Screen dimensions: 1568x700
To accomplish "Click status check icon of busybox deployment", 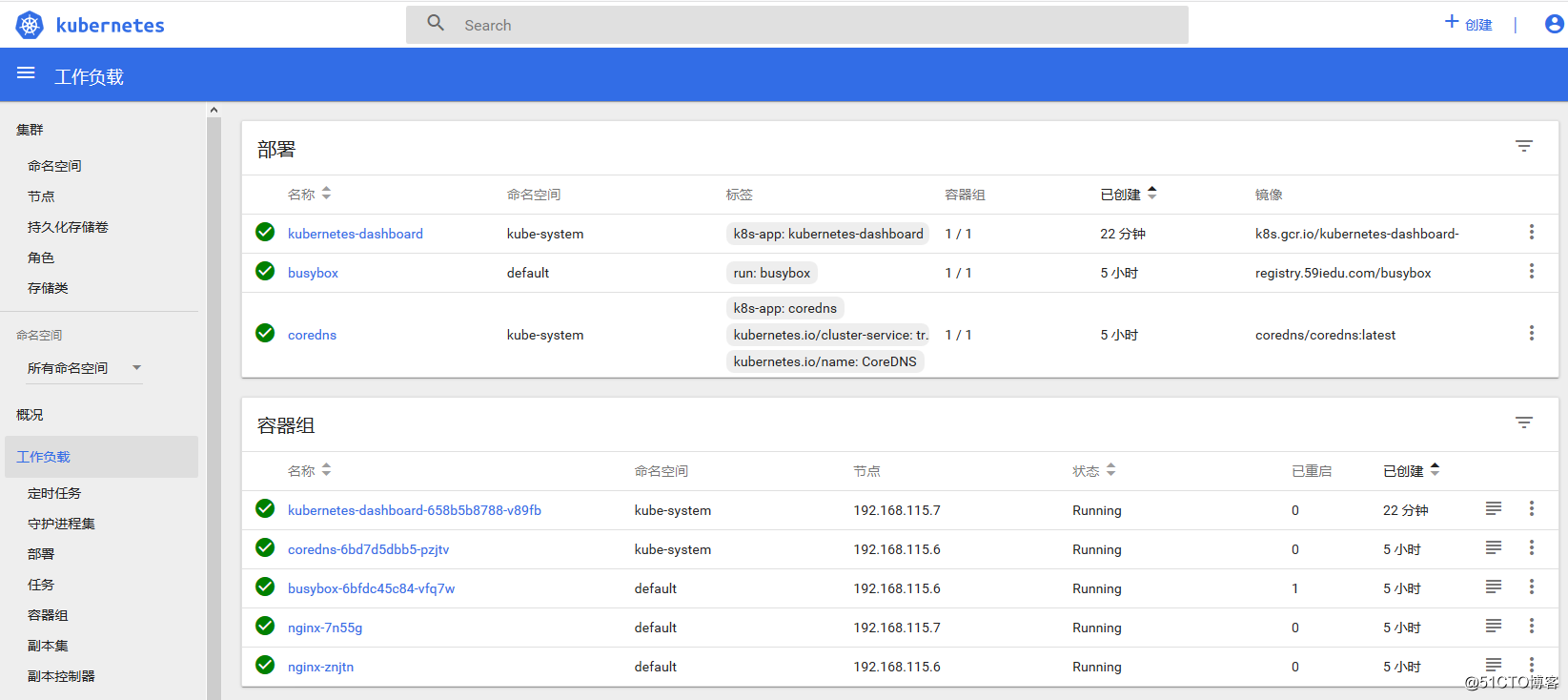I will pyautogui.click(x=265, y=271).
